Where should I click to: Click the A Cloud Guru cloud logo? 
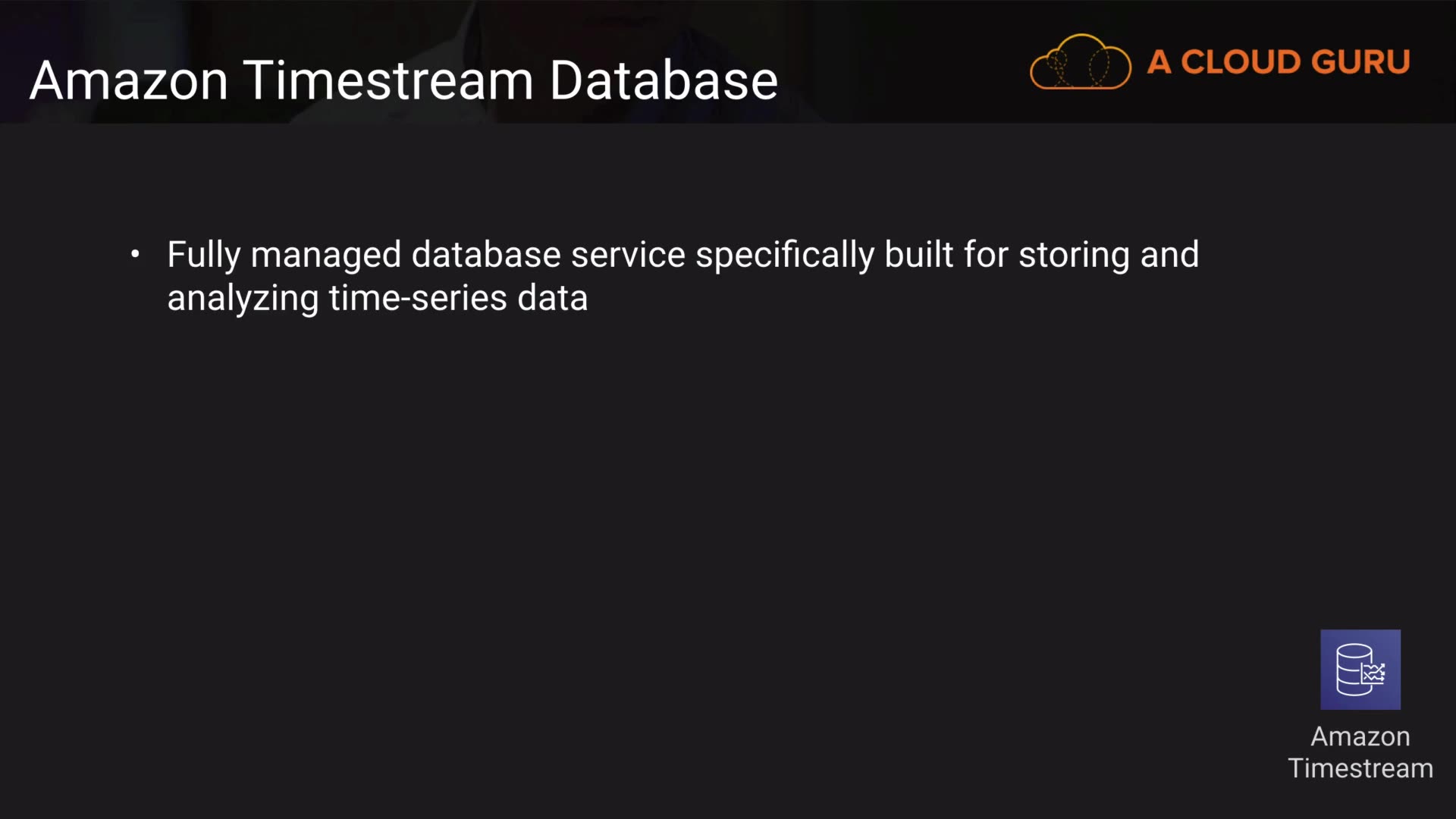point(1080,62)
